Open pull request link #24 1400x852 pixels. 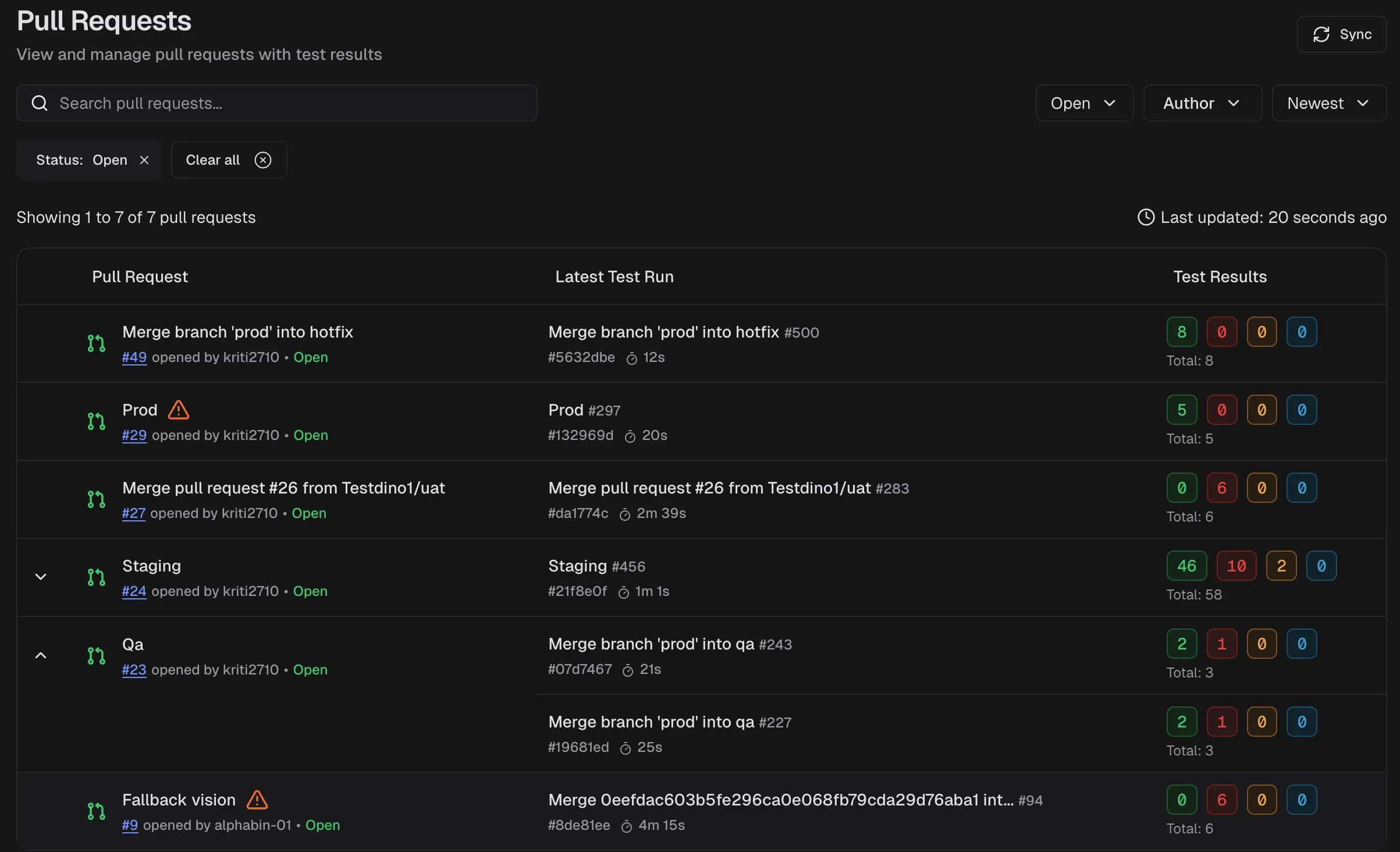tap(134, 591)
